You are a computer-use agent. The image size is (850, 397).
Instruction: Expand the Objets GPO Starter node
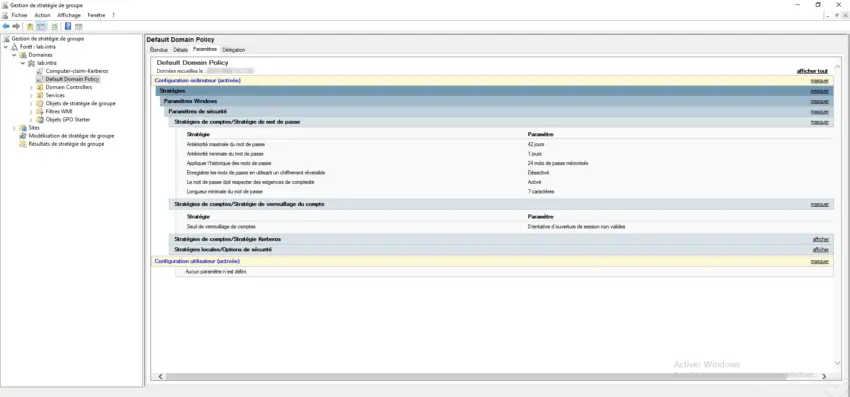(x=31, y=119)
